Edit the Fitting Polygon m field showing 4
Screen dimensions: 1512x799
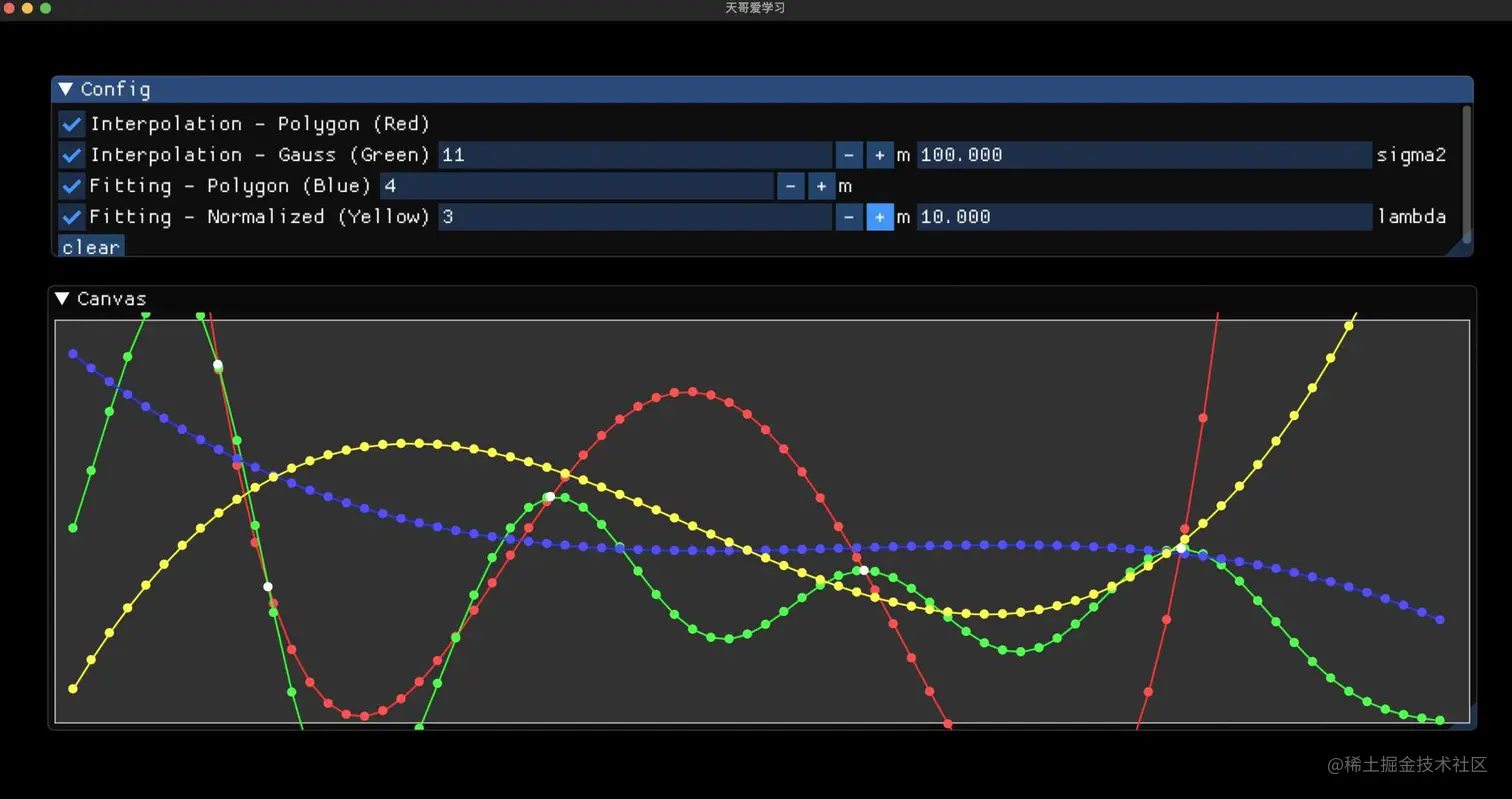(x=577, y=186)
